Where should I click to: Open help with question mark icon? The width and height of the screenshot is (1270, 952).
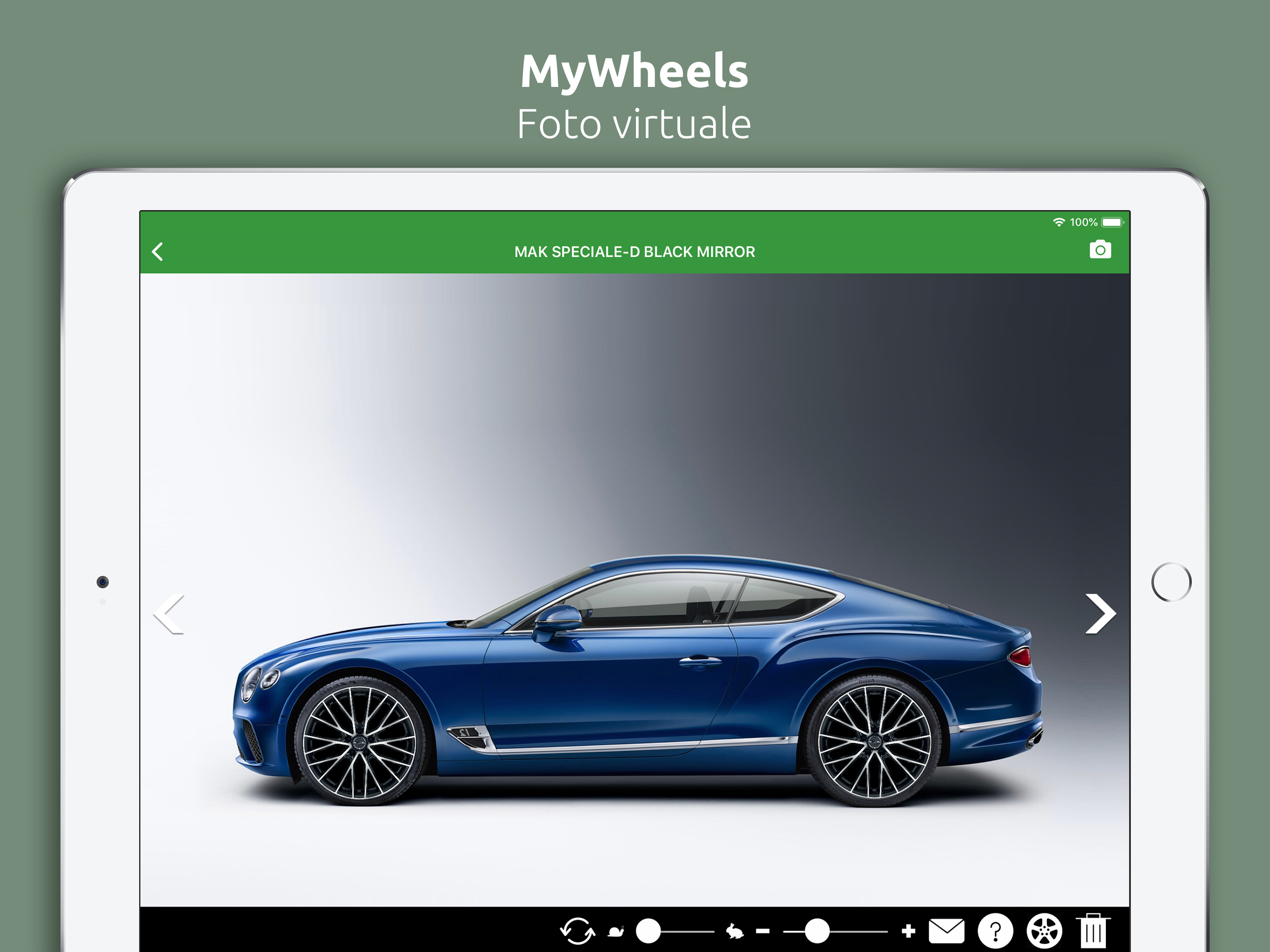tap(996, 931)
